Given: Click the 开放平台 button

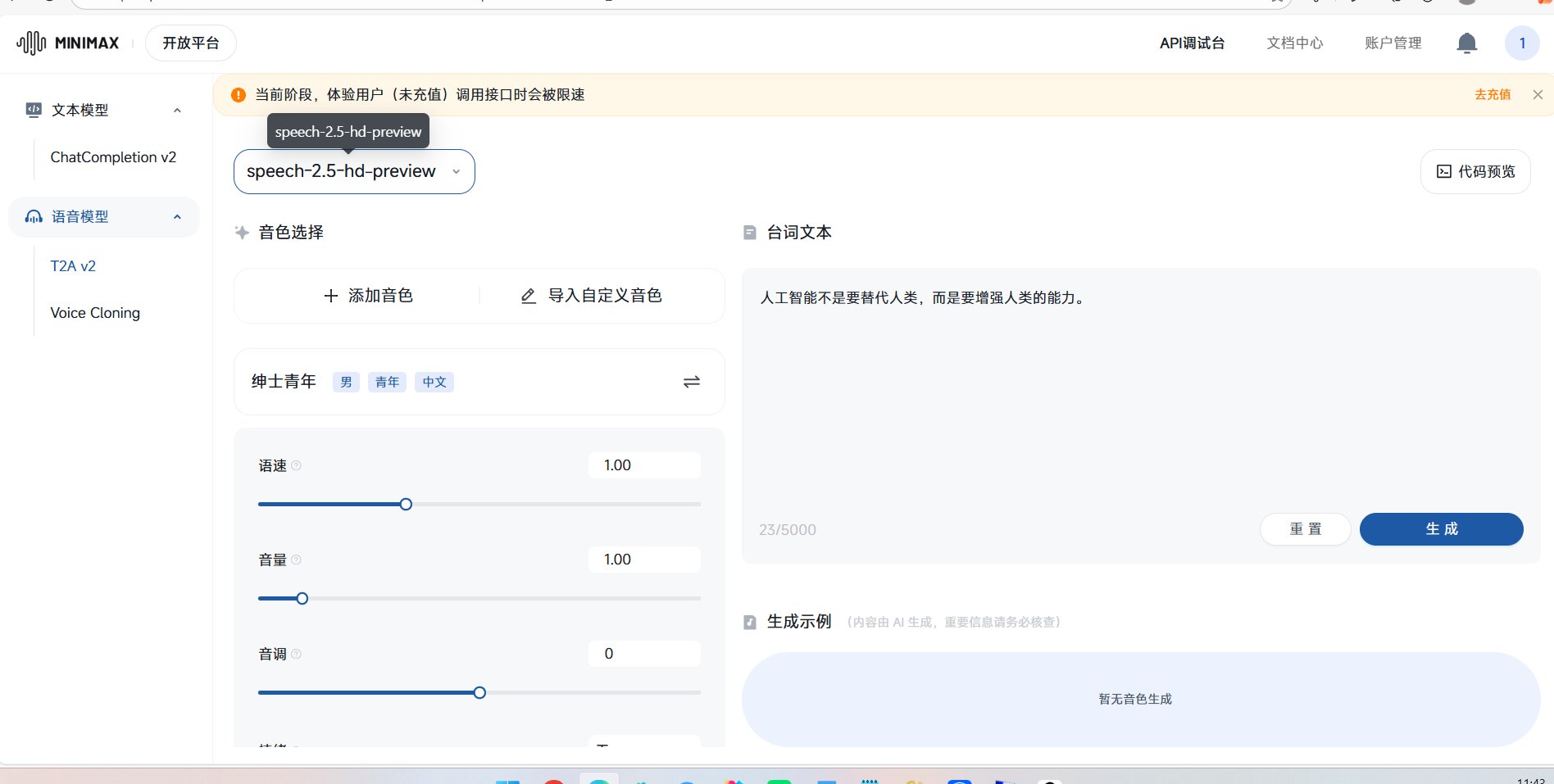Looking at the screenshot, I should [191, 43].
